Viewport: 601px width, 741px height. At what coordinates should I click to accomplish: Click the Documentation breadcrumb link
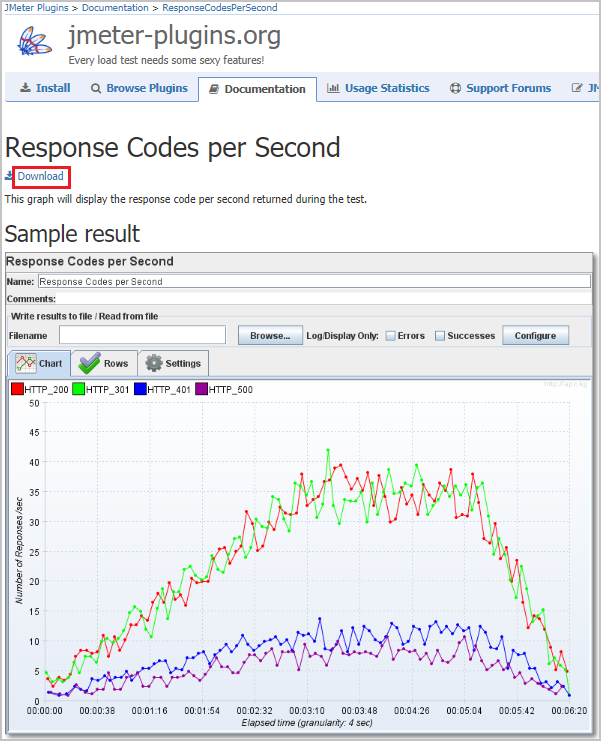click(115, 8)
